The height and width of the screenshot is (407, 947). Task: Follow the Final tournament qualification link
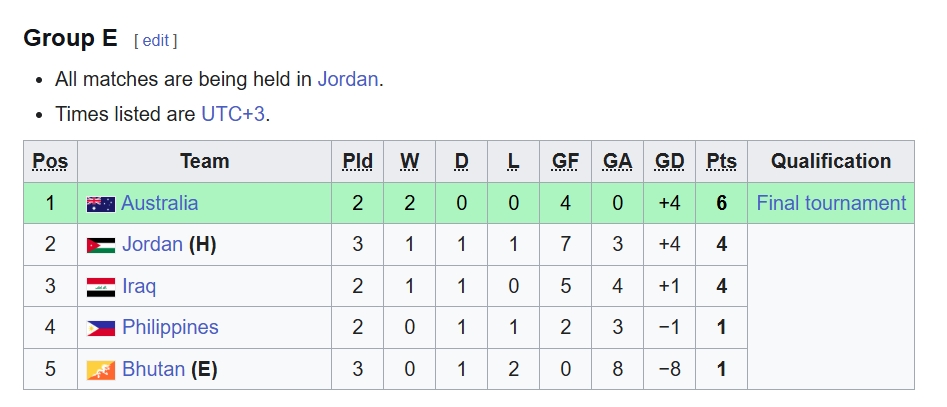[x=831, y=203]
